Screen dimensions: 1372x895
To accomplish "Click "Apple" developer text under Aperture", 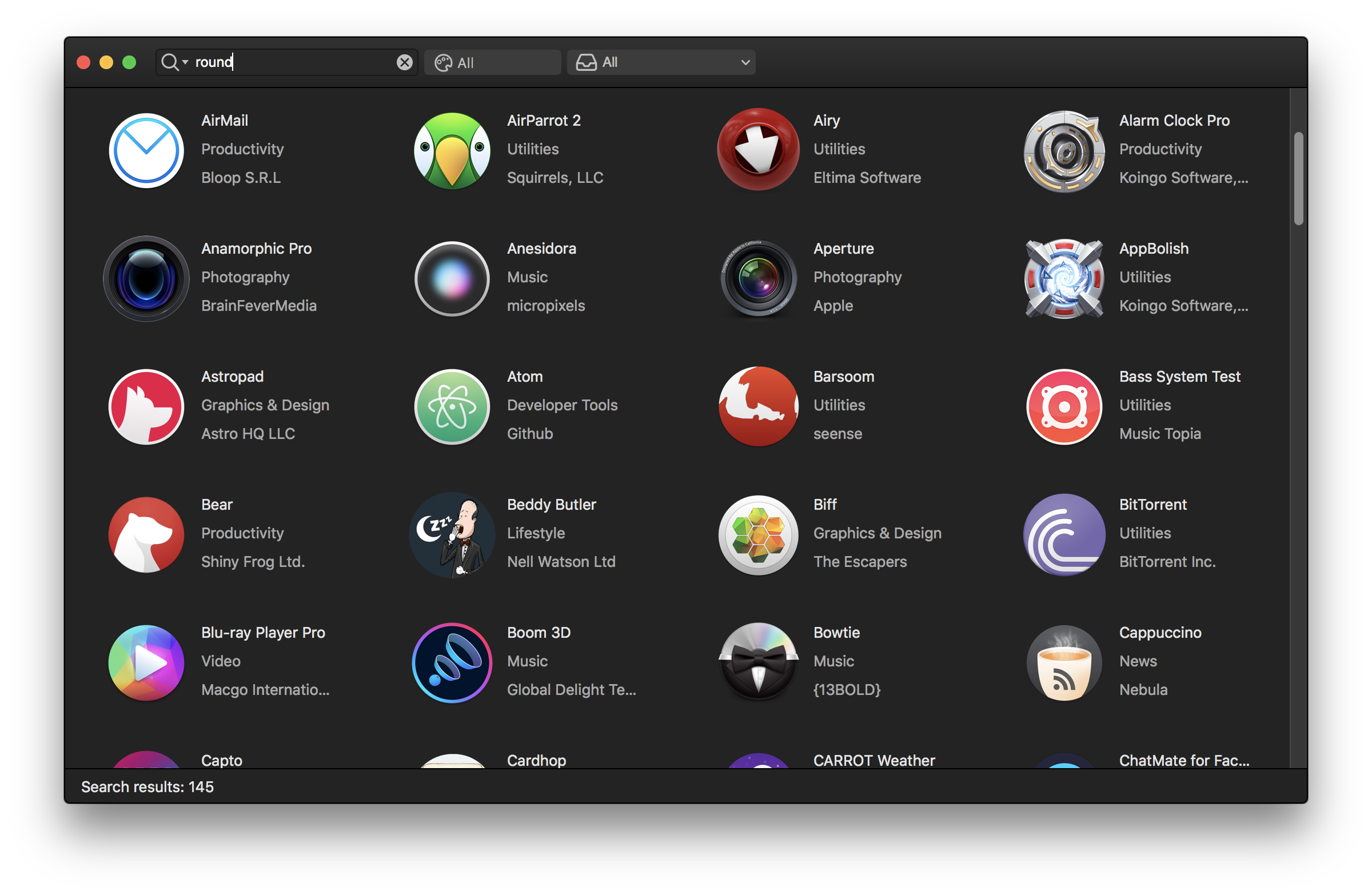I will [833, 305].
